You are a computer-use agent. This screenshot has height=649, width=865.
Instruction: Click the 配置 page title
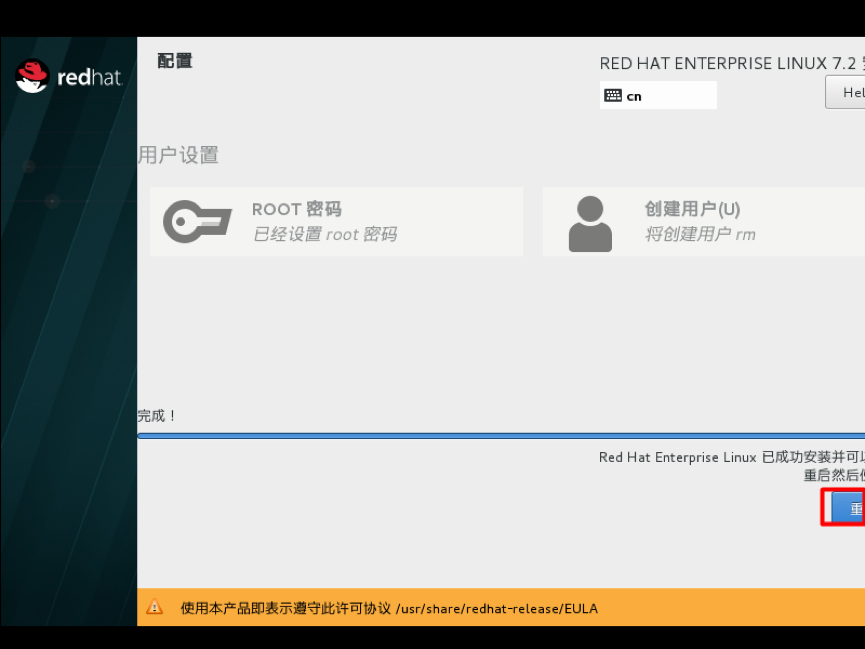(x=175, y=61)
